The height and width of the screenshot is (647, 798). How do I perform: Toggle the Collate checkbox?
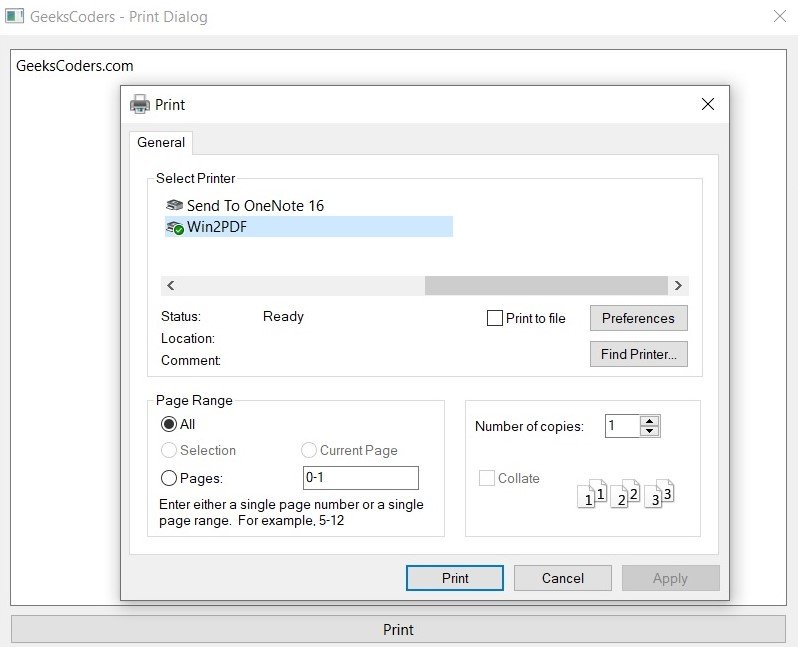487,478
